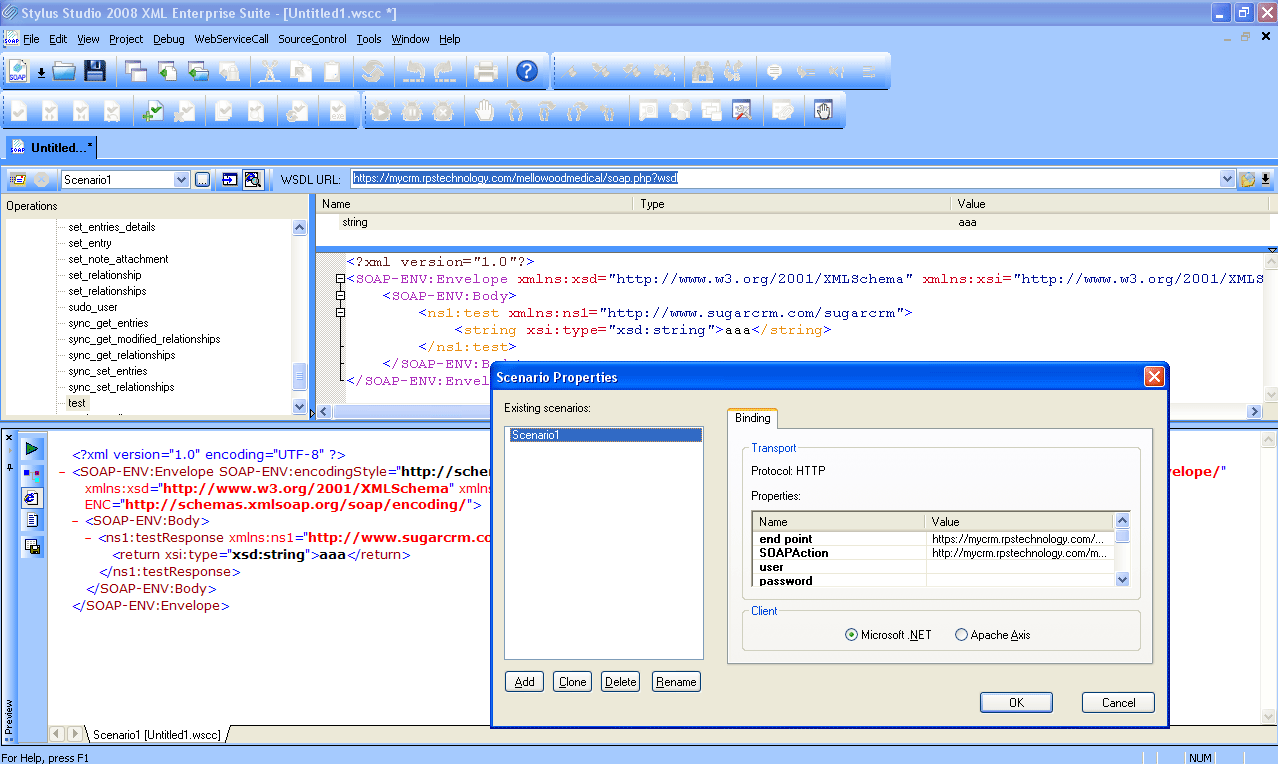Click the Operations list scroll down arrow

pyautogui.click(x=299, y=407)
